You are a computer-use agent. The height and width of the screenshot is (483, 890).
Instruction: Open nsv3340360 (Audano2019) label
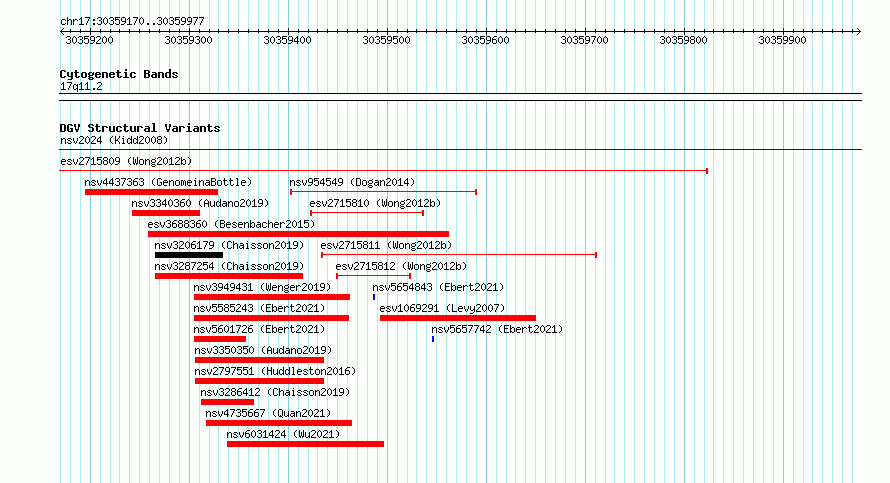point(200,203)
